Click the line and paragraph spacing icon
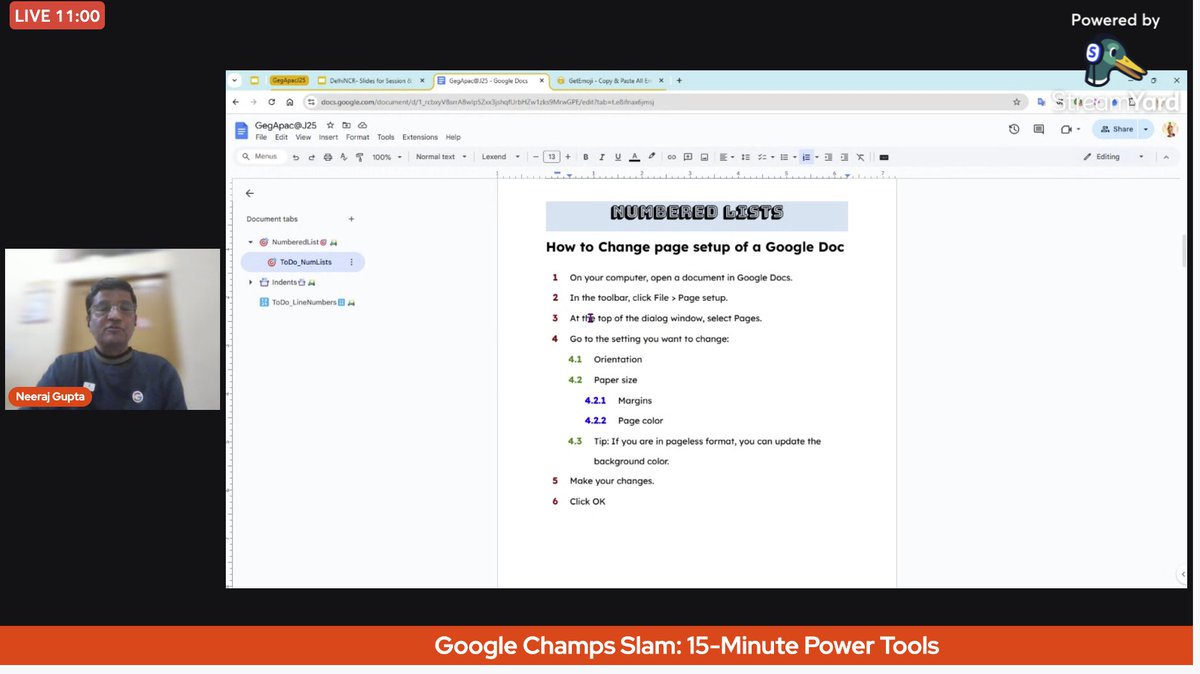This screenshot has height=674, width=1200. tap(746, 157)
